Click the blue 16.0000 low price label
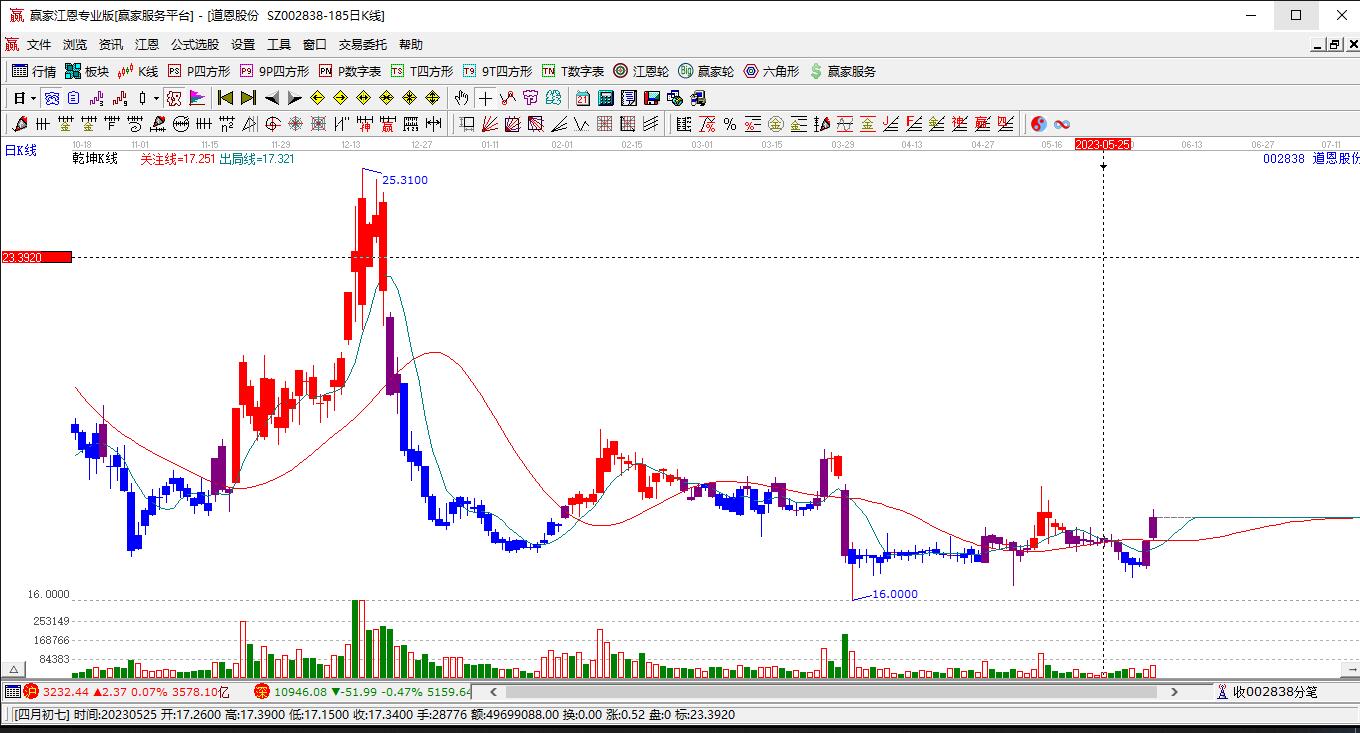This screenshot has width=1360, height=733. (895, 594)
